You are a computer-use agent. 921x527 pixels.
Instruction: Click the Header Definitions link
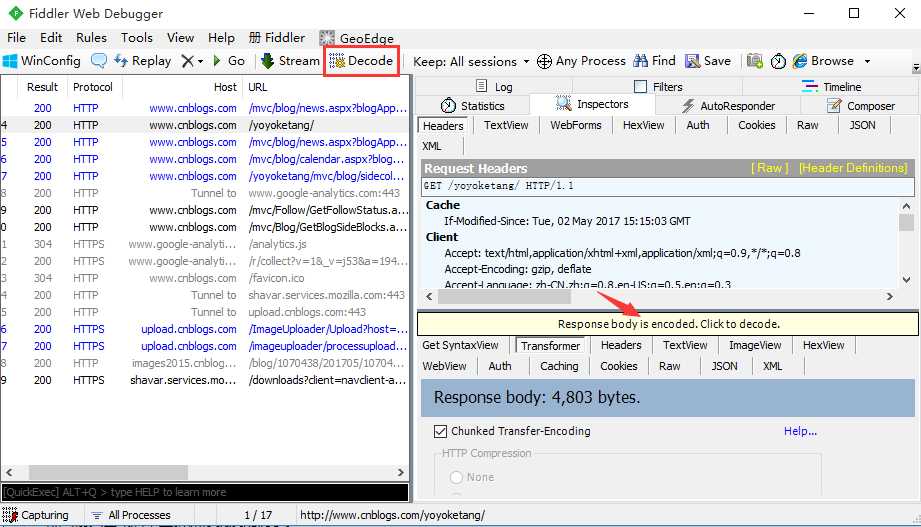point(853,168)
